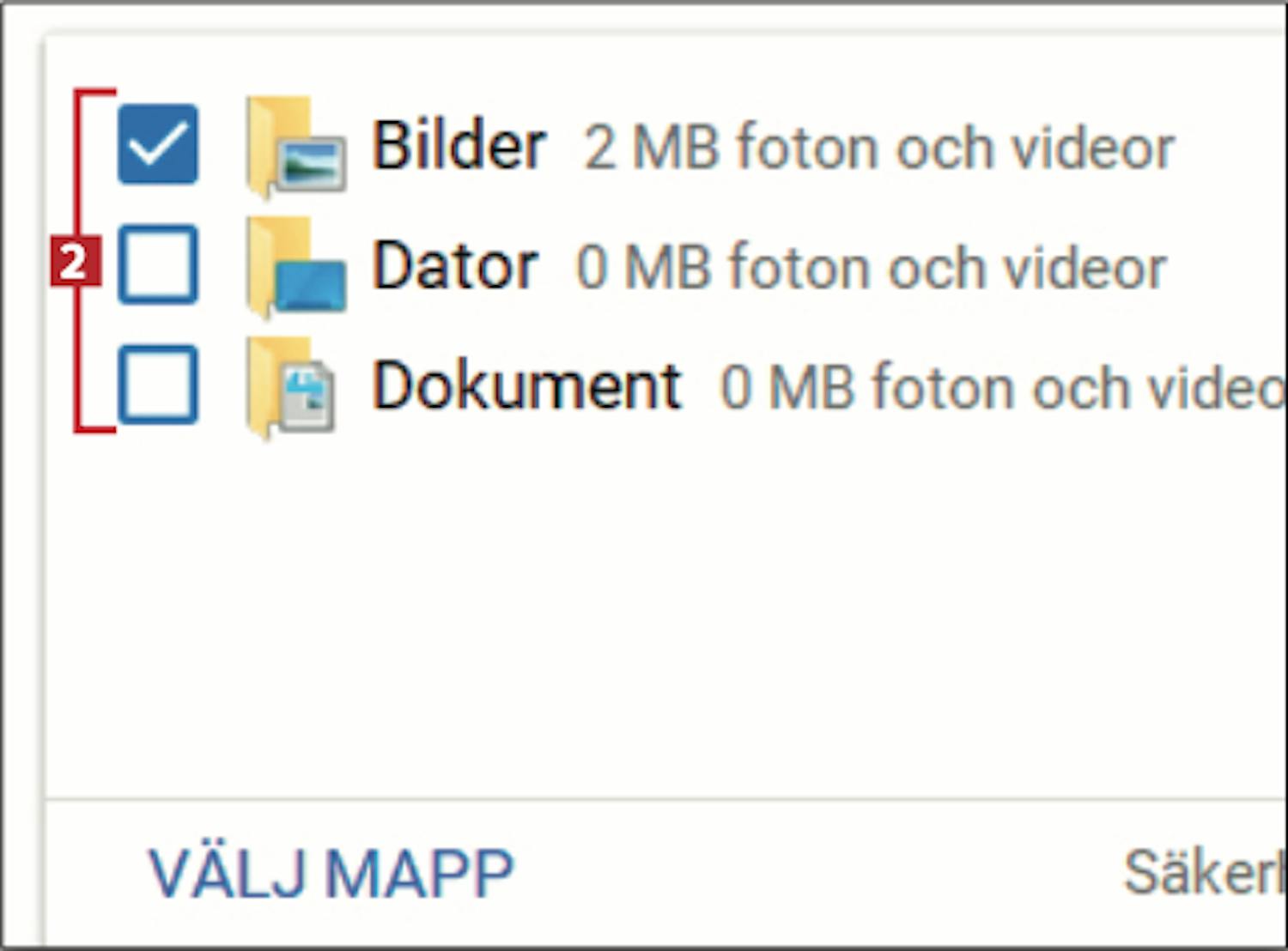Viewport: 1288px width, 951px height.
Task: Click the Dator computer folder icon
Action: tap(296, 266)
